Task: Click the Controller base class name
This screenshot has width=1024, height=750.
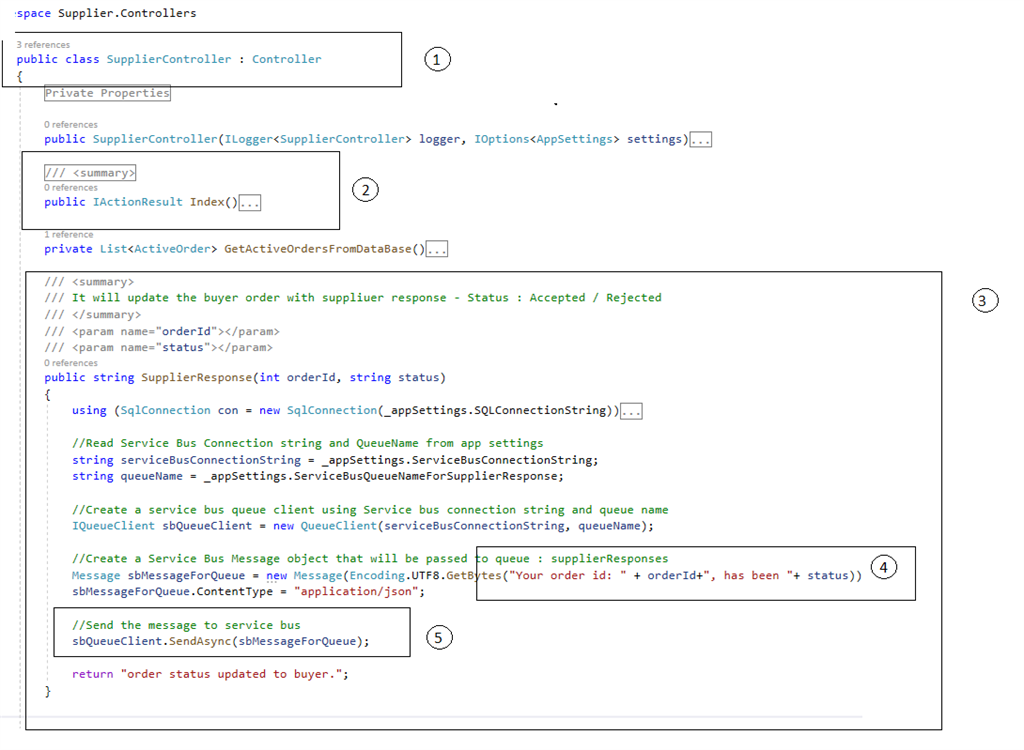Action: pyautogui.click(x=287, y=59)
